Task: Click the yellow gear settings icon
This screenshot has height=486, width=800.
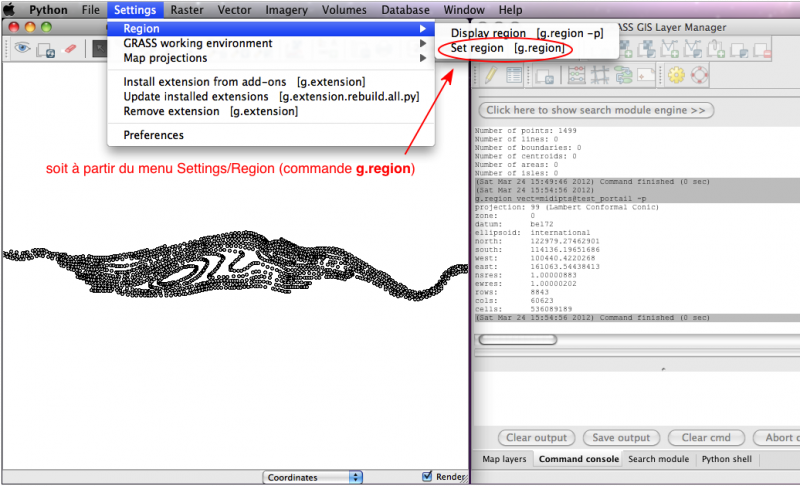Action: click(x=675, y=75)
